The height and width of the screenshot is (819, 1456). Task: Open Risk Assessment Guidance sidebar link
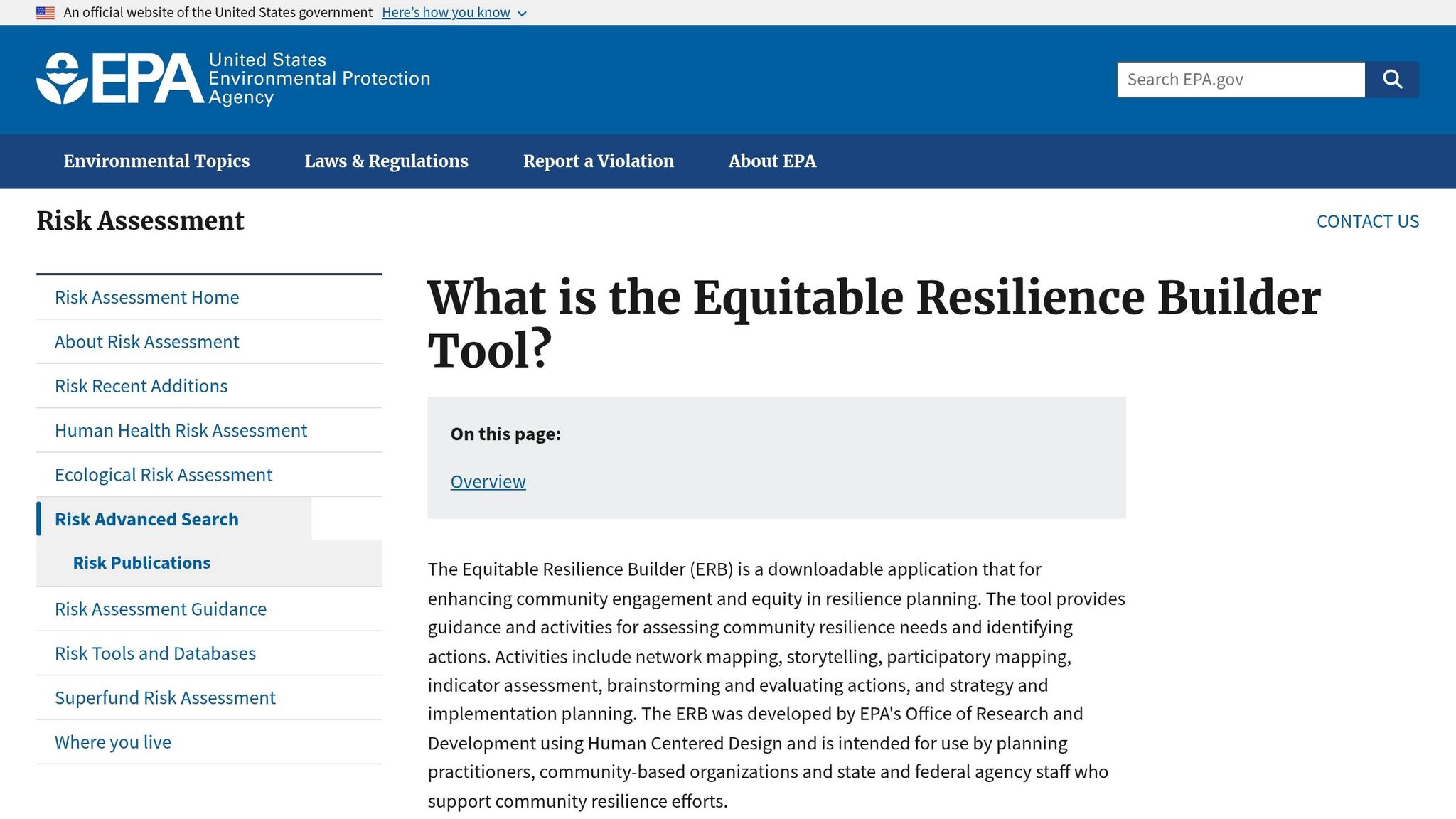click(x=209, y=609)
